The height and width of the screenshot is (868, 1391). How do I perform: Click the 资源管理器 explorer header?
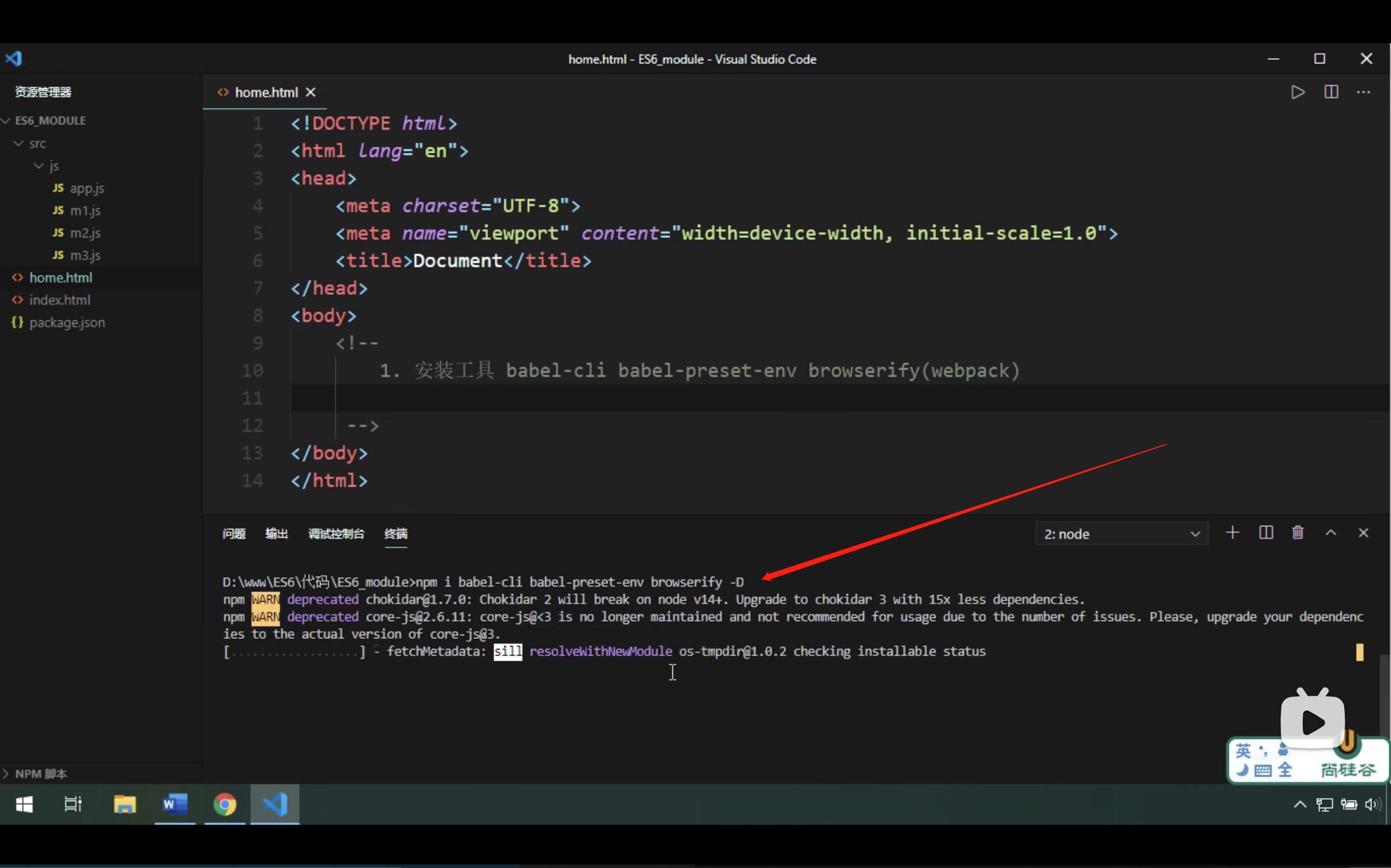coord(43,92)
